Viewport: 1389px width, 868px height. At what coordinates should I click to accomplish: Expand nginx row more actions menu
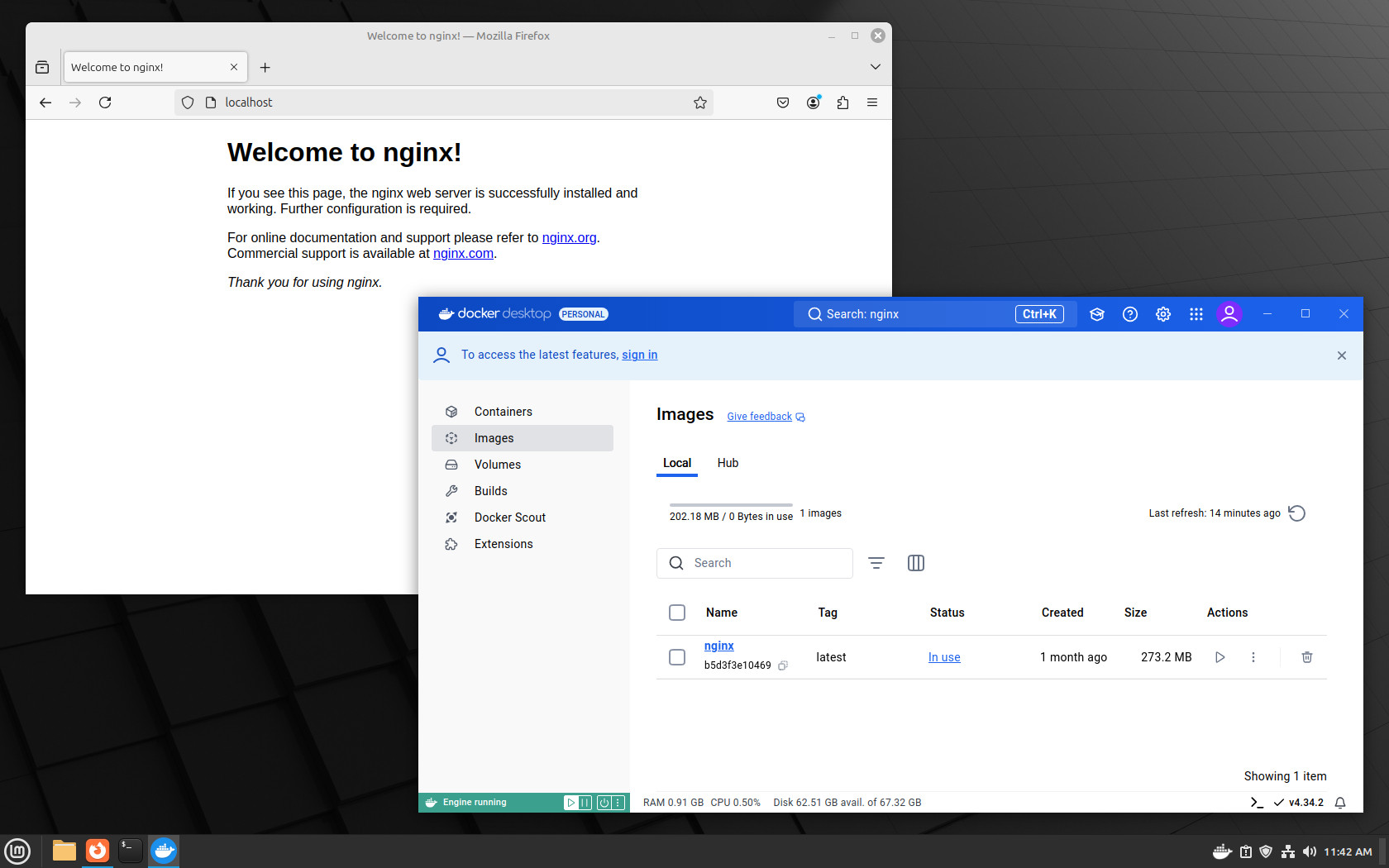click(1253, 657)
